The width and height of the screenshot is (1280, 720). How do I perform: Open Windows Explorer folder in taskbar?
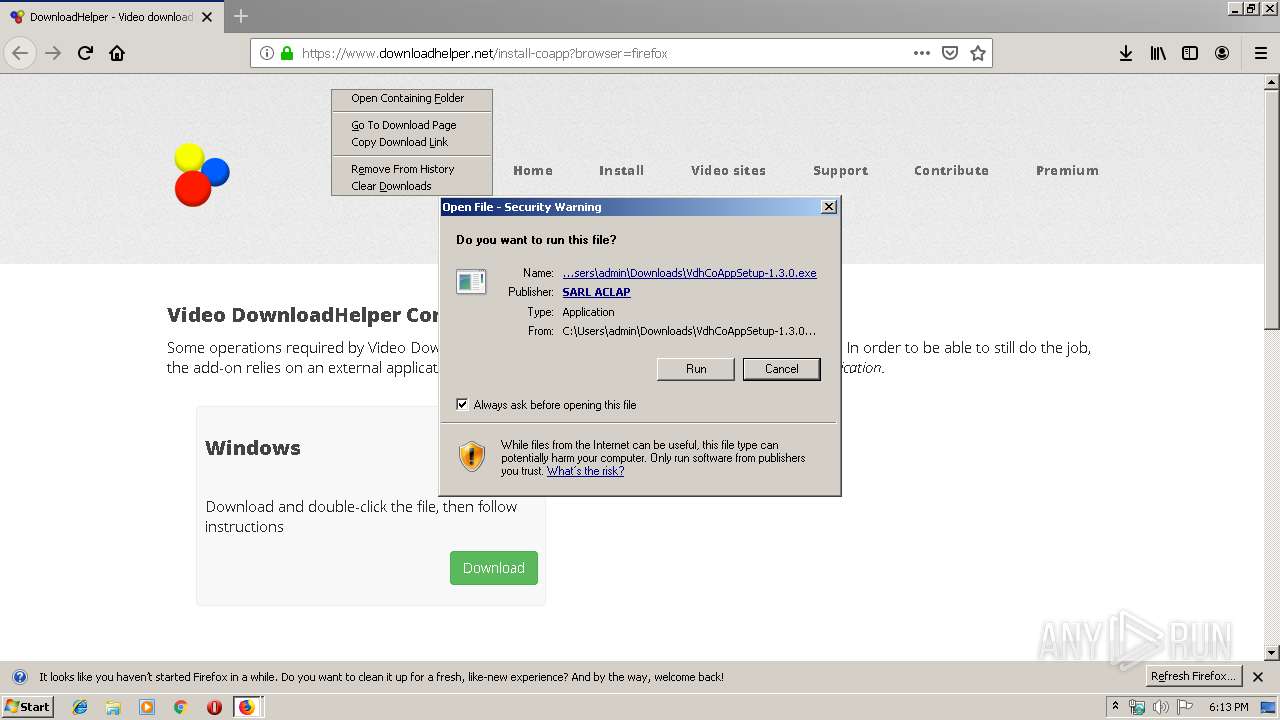(113, 707)
